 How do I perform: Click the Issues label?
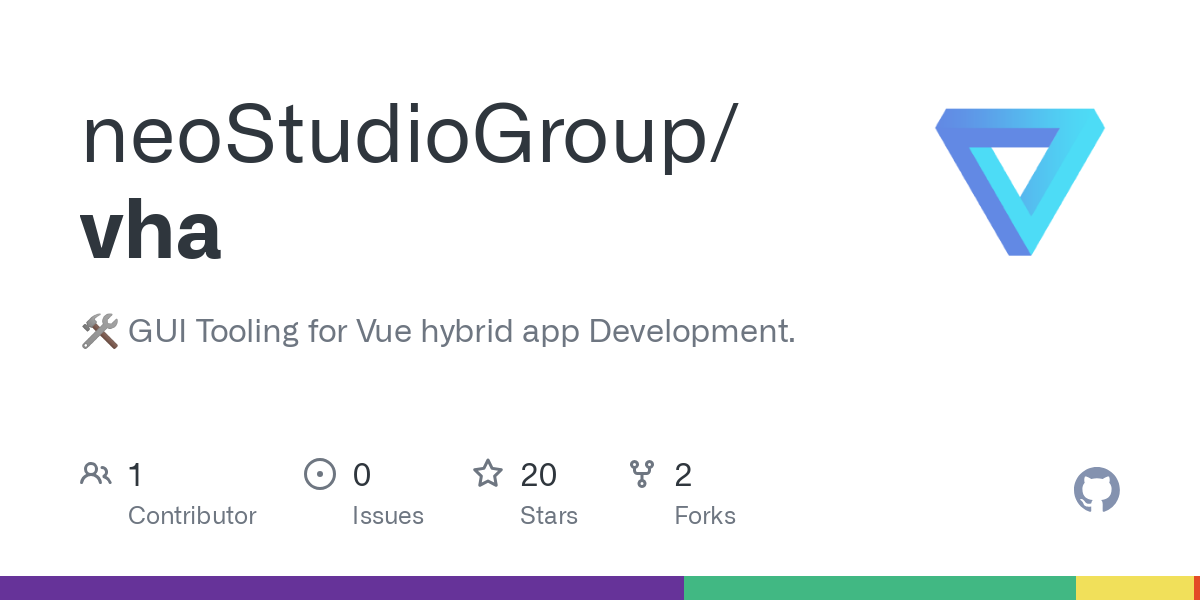coord(388,516)
